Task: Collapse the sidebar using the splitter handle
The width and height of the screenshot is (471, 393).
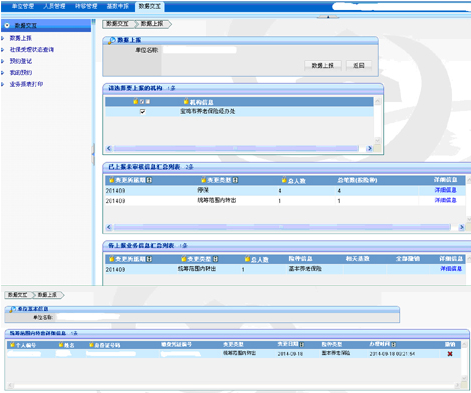Action: [93, 154]
